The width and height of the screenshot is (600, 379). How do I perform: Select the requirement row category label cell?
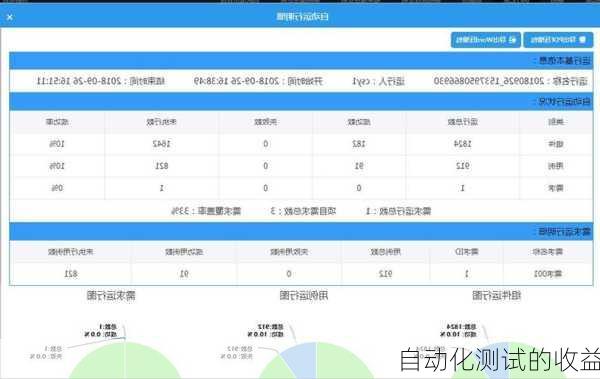pos(556,188)
